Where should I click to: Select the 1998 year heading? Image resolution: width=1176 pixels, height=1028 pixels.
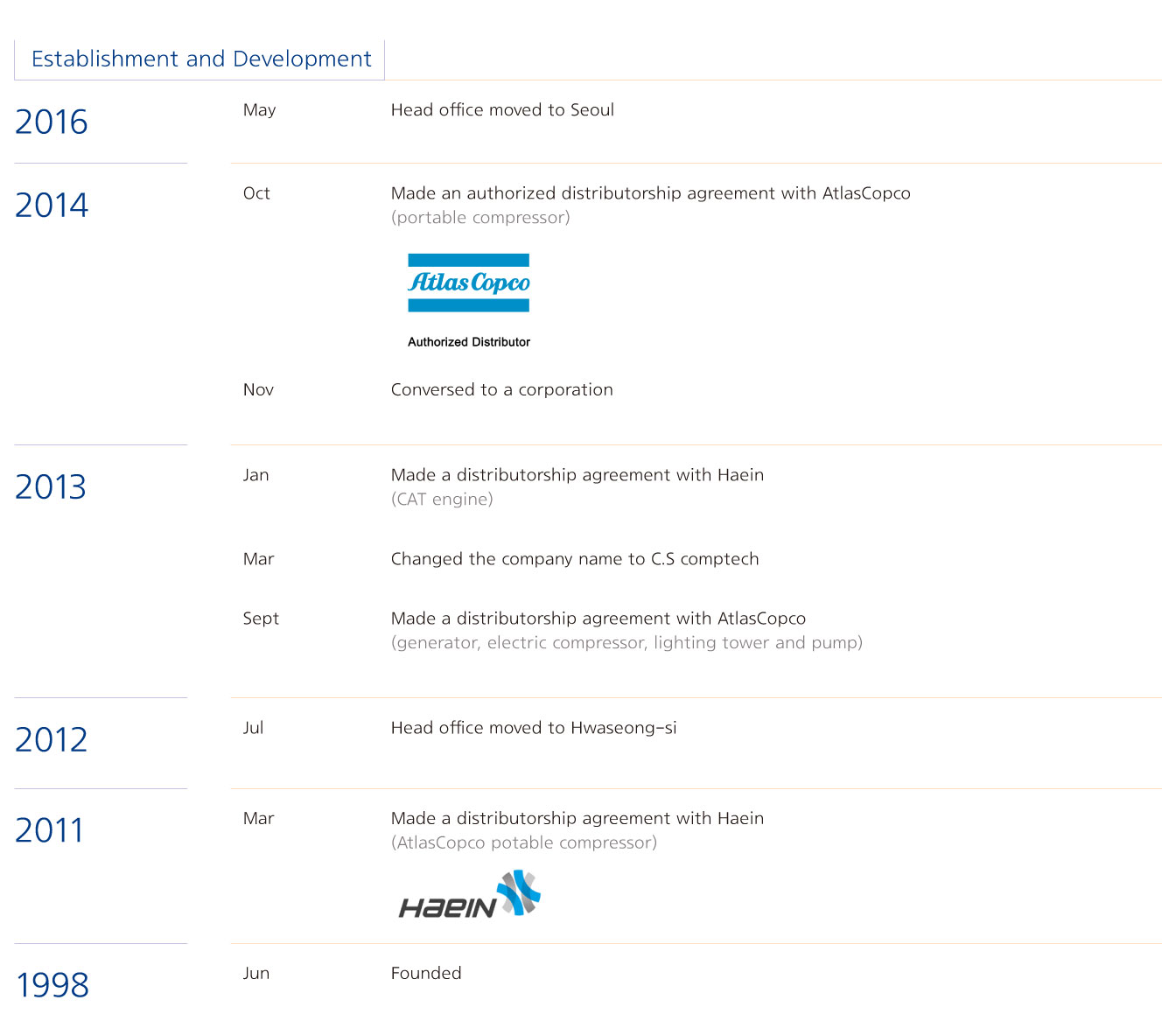click(x=52, y=985)
